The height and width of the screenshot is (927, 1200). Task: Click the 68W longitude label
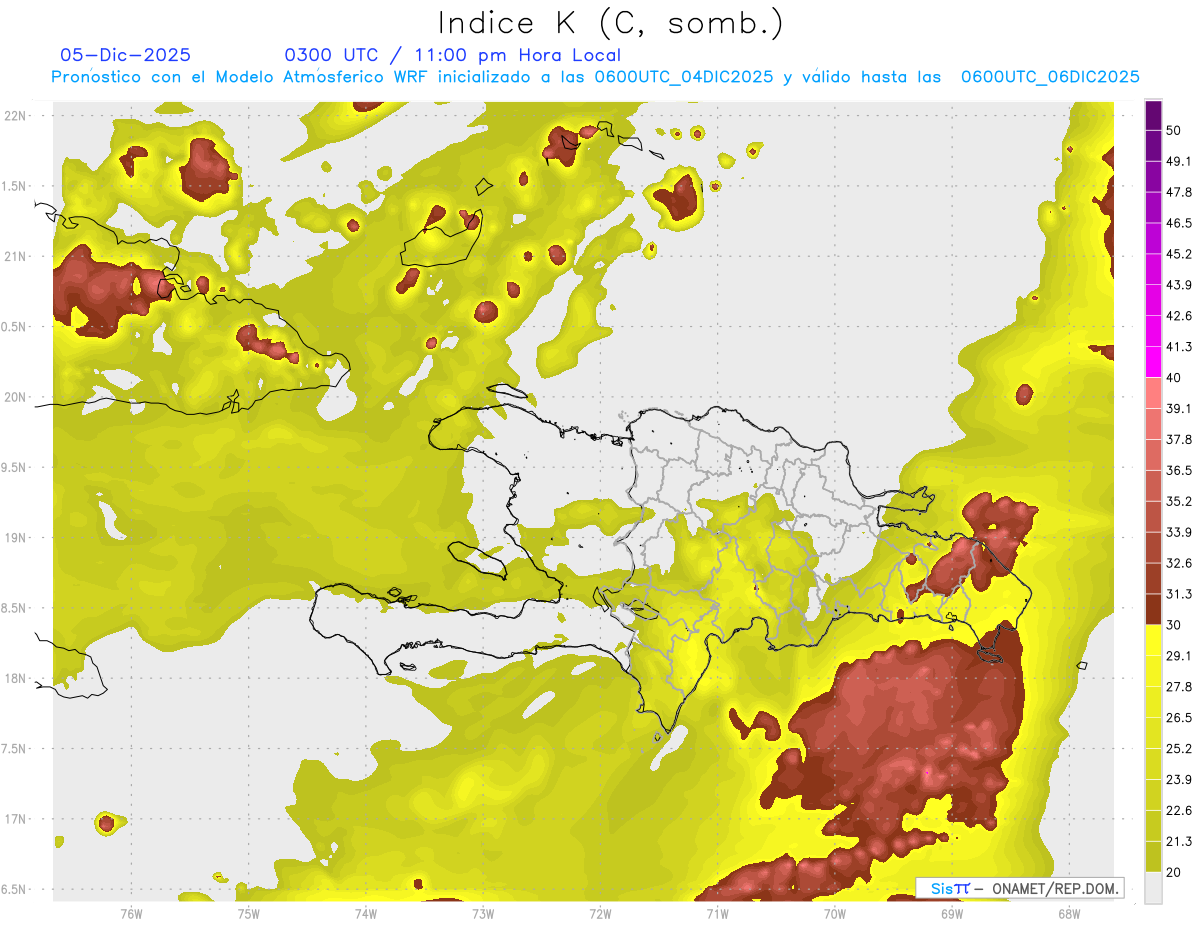click(1069, 913)
